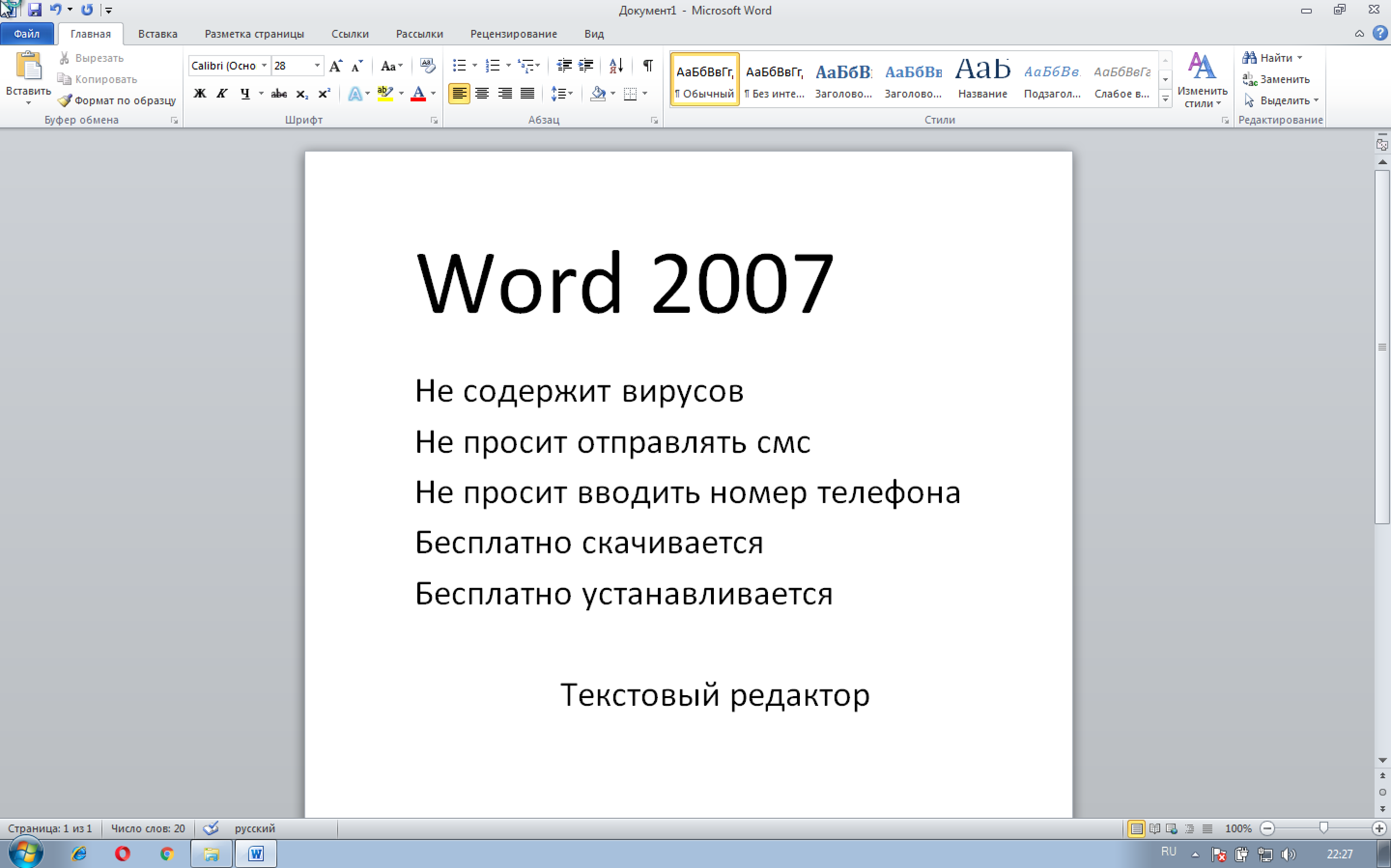1391x868 pixels.
Task: Click the Format Painter brush icon
Action: (x=65, y=100)
